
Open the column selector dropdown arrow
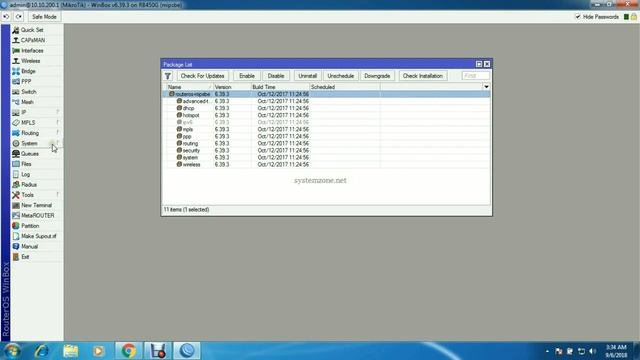click(486, 87)
